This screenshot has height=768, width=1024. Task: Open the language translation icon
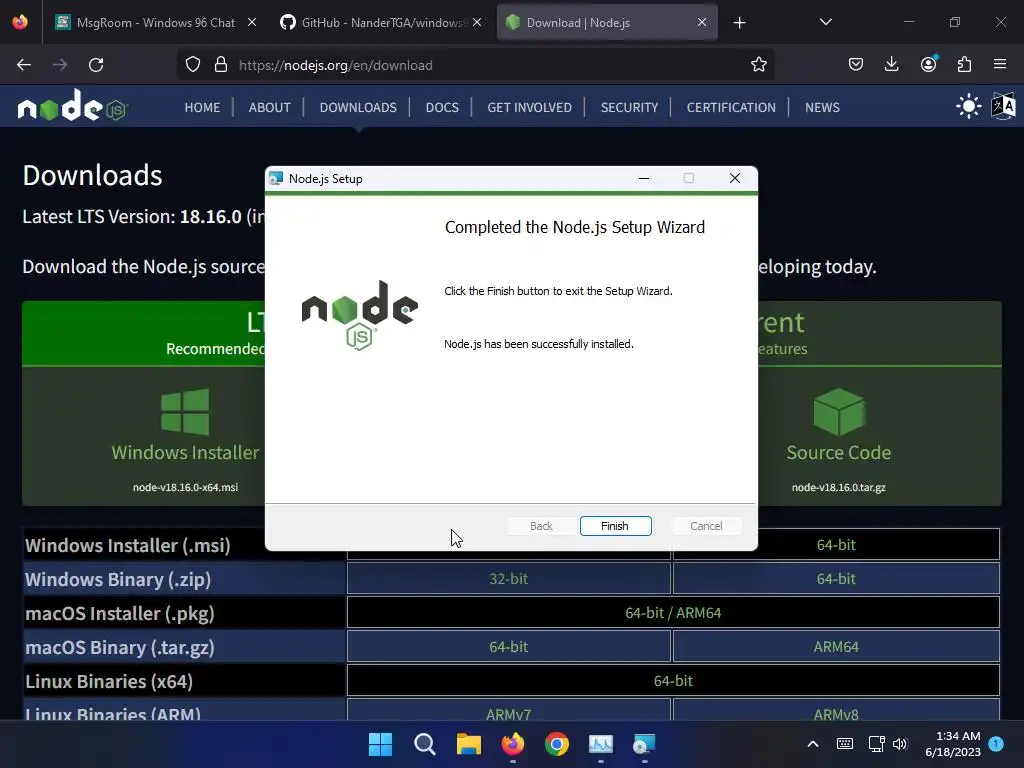[x=1003, y=106]
